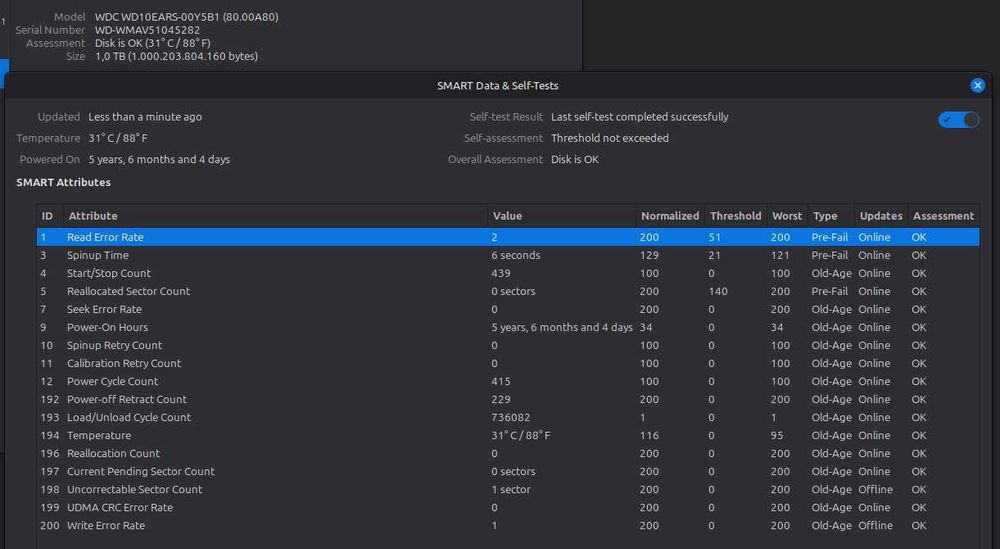The height and width of the screenshot is (549, 1000).
Task: Click the Type column header
Action: pos(830,216)
